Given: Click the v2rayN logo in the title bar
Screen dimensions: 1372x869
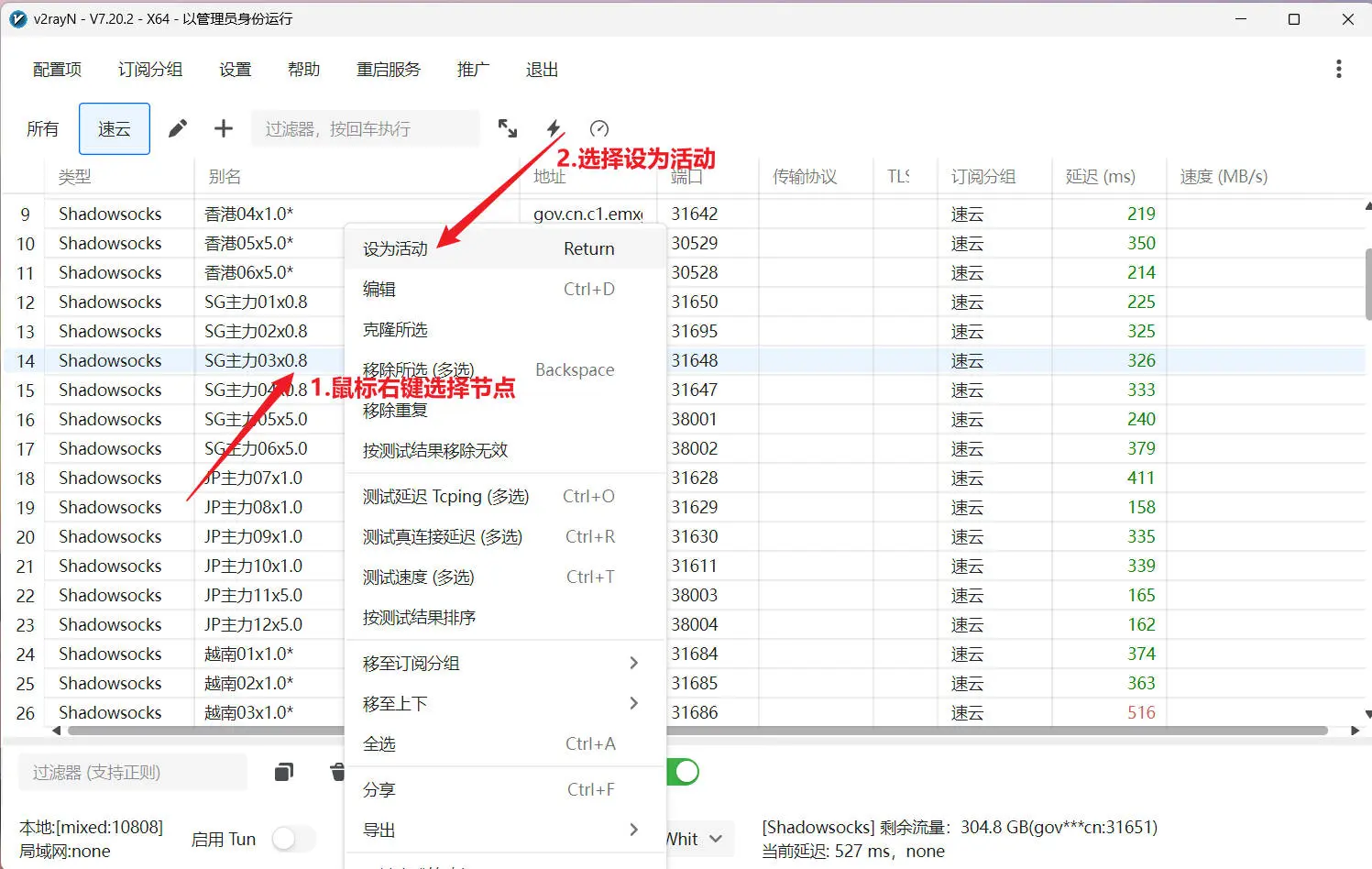Looking at the screenshot, I should (x=17, y=18).
